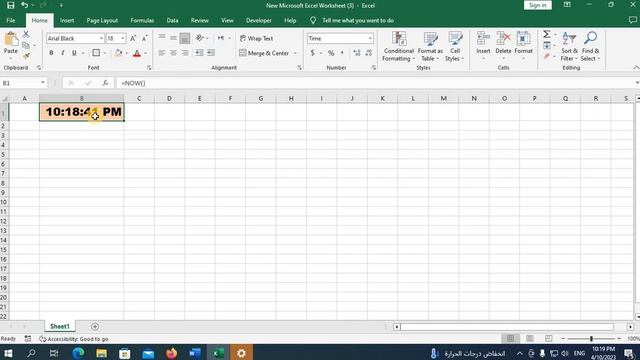640x360 pixels.
Task: Switch to the Page Layout tab
Action: coord(102,20)
